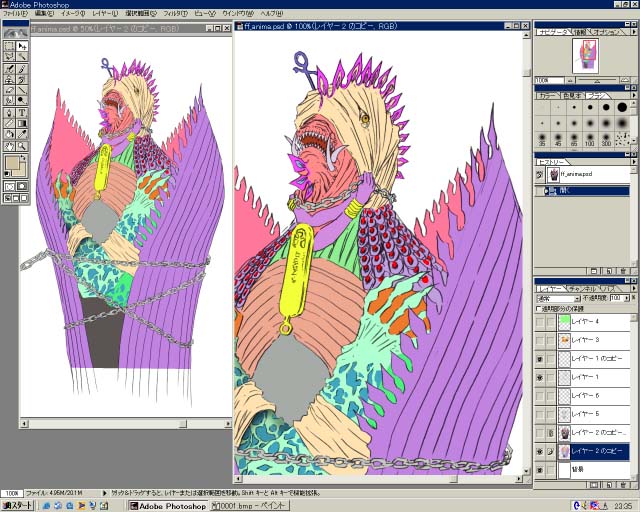
Task: Show layer レイヤー 4 via visibility box
Action: click(x=540, y=322)
